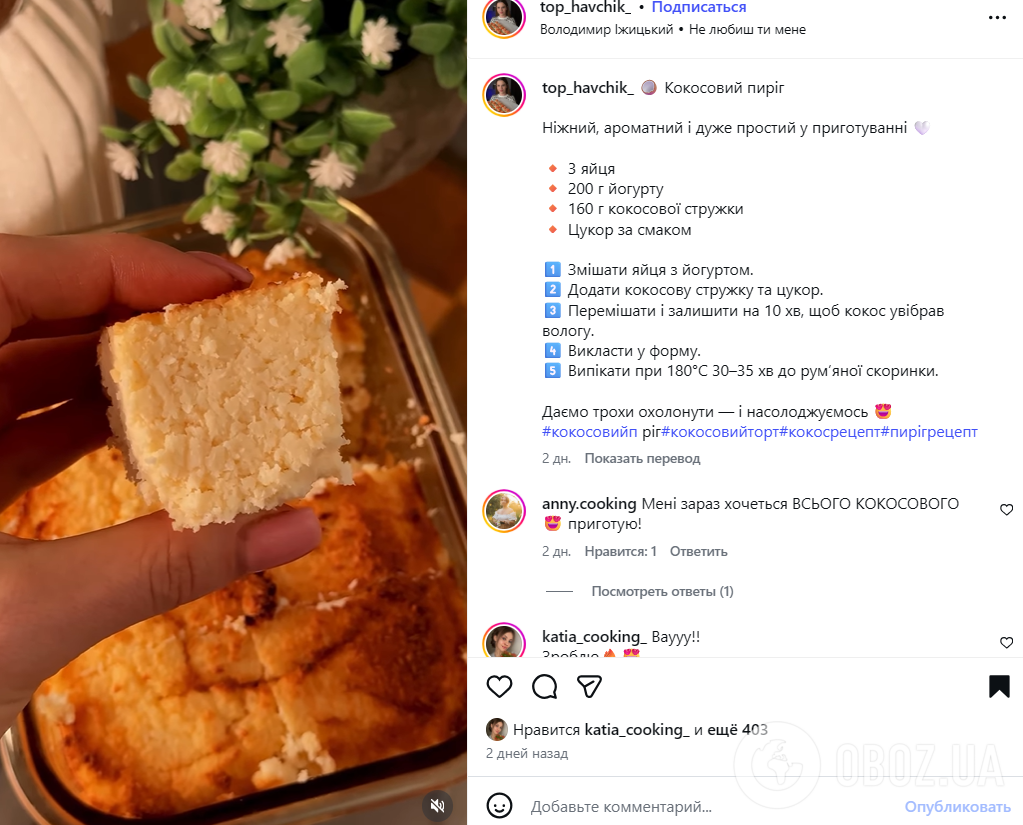Click "Подписаться" follow link
Screen dimensions: 1023x825
pyautogui.click(x=699, y=7)
